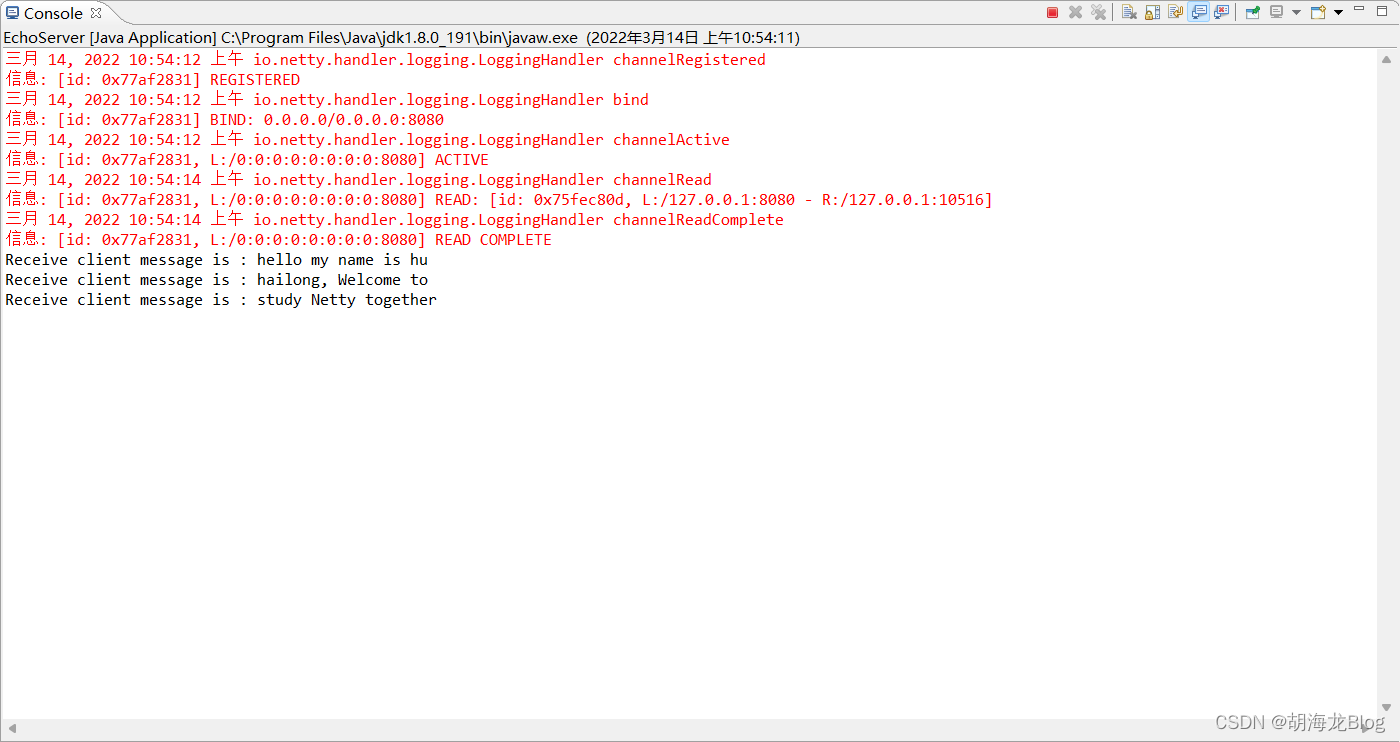Maximize the Console view

point(1381,11)
